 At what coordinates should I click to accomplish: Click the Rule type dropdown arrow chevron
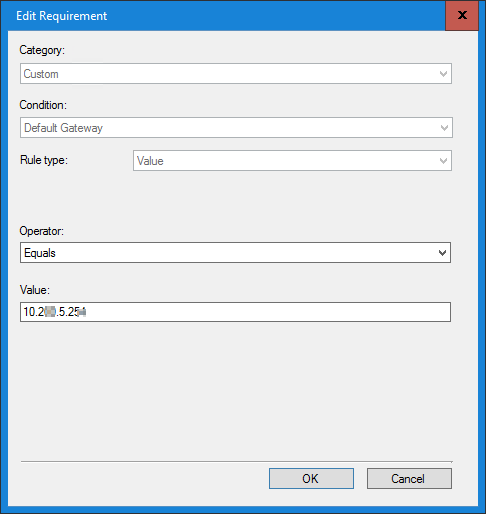443,161
